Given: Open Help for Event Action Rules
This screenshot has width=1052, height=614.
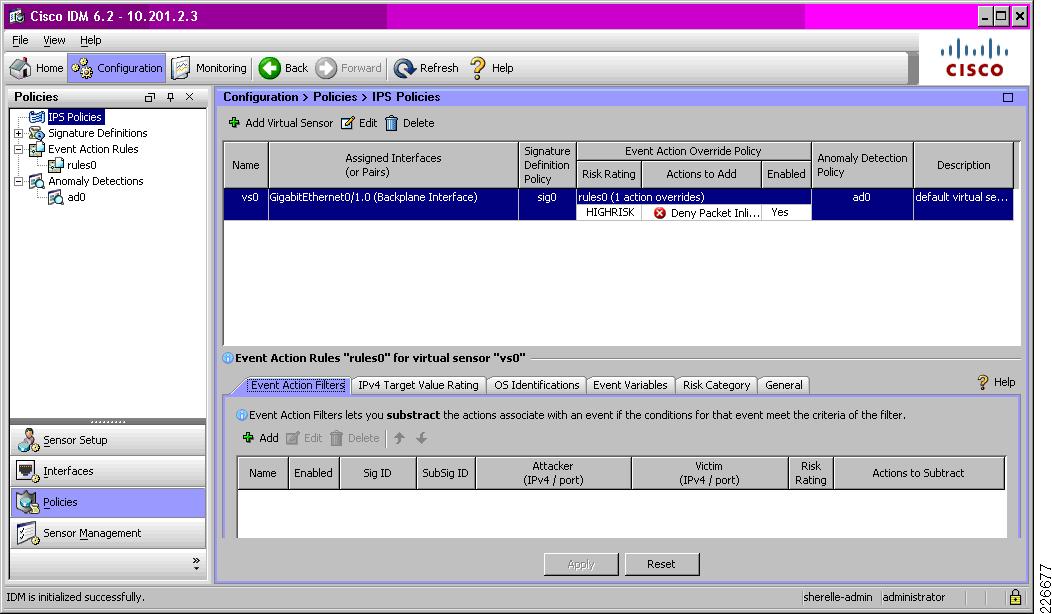Looking at the screenshot, I should [x=996, y=382].
